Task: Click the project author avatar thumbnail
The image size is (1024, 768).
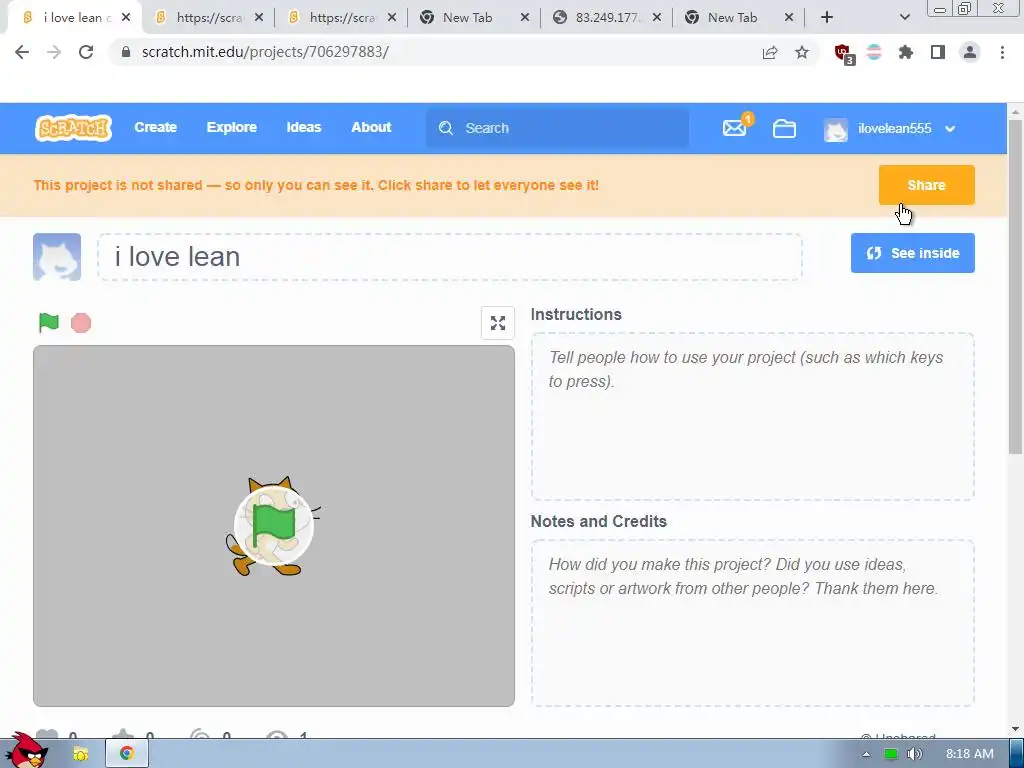Action: point(57,257)
